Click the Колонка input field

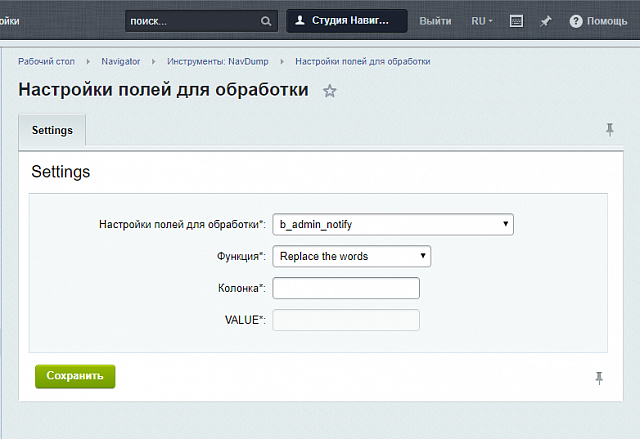click(x=346, y=288)
